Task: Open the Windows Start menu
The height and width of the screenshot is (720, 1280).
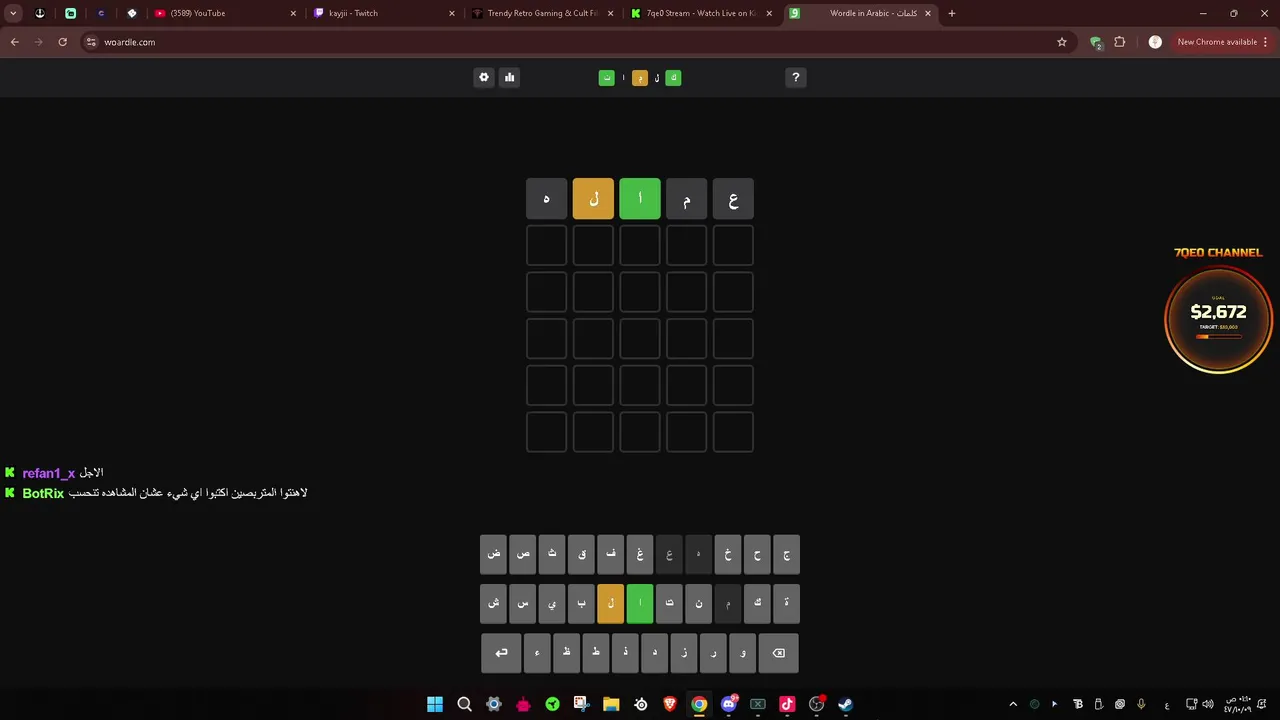Action: tap(435, 704)
